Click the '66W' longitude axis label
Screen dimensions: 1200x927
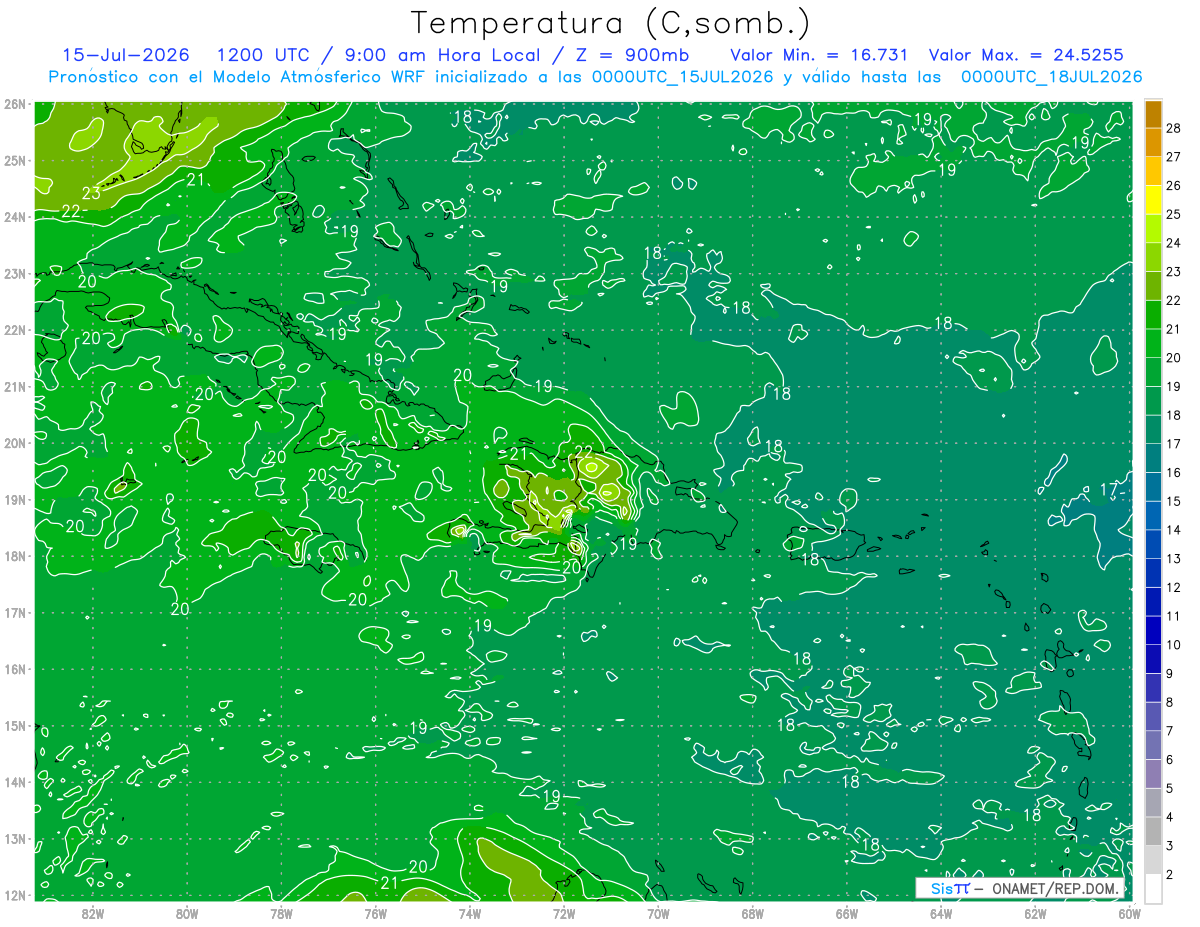coord(847,913)
